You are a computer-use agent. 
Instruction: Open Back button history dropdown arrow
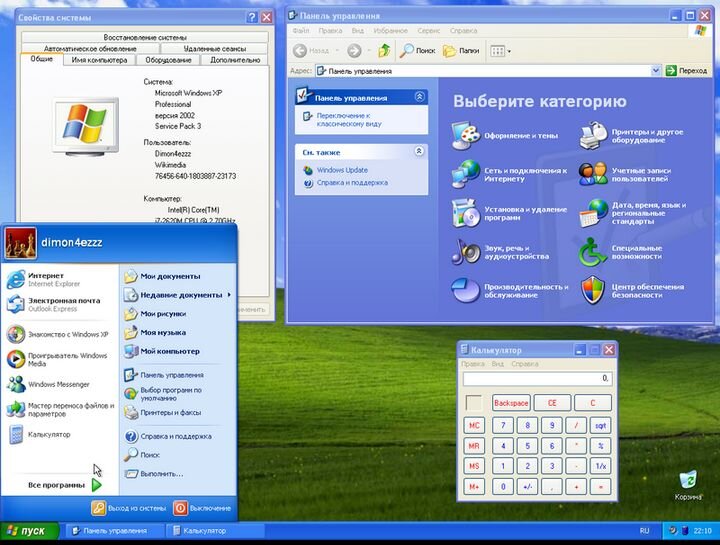pos(338,51)
